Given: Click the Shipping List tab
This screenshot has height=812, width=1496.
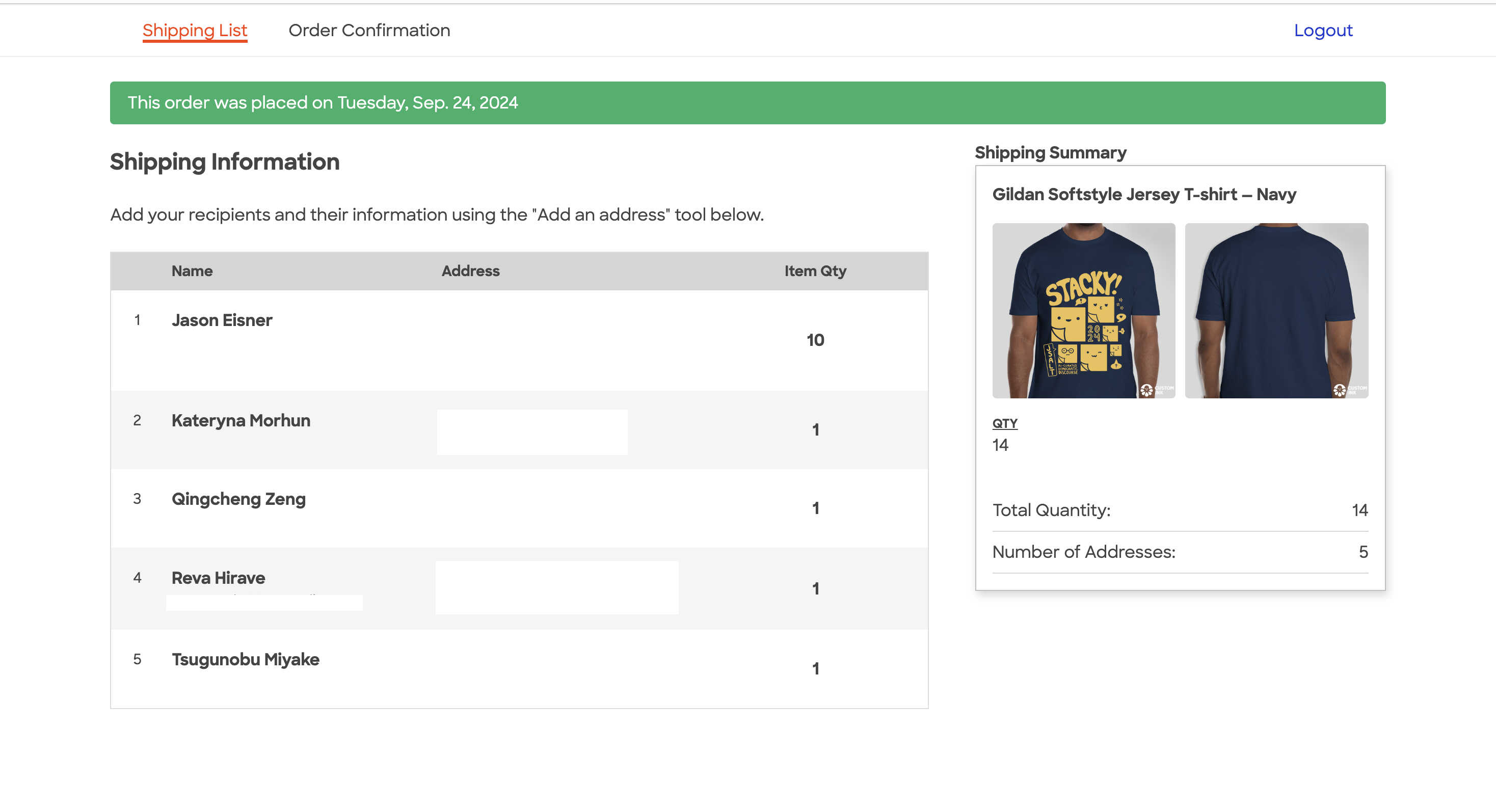Looking at the screenshot, I should (194, 30).
